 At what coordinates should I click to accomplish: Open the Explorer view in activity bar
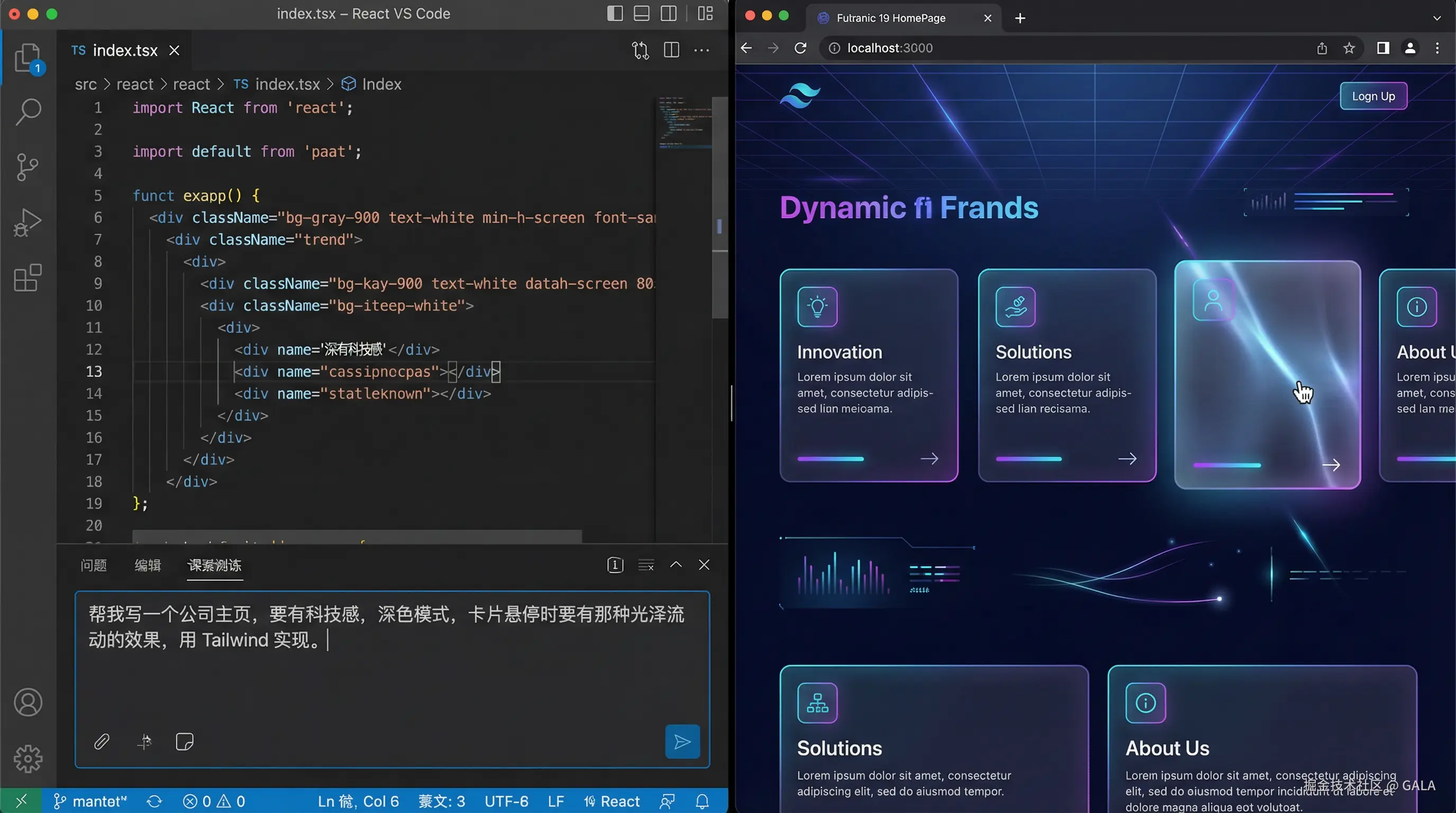point(28,58)
